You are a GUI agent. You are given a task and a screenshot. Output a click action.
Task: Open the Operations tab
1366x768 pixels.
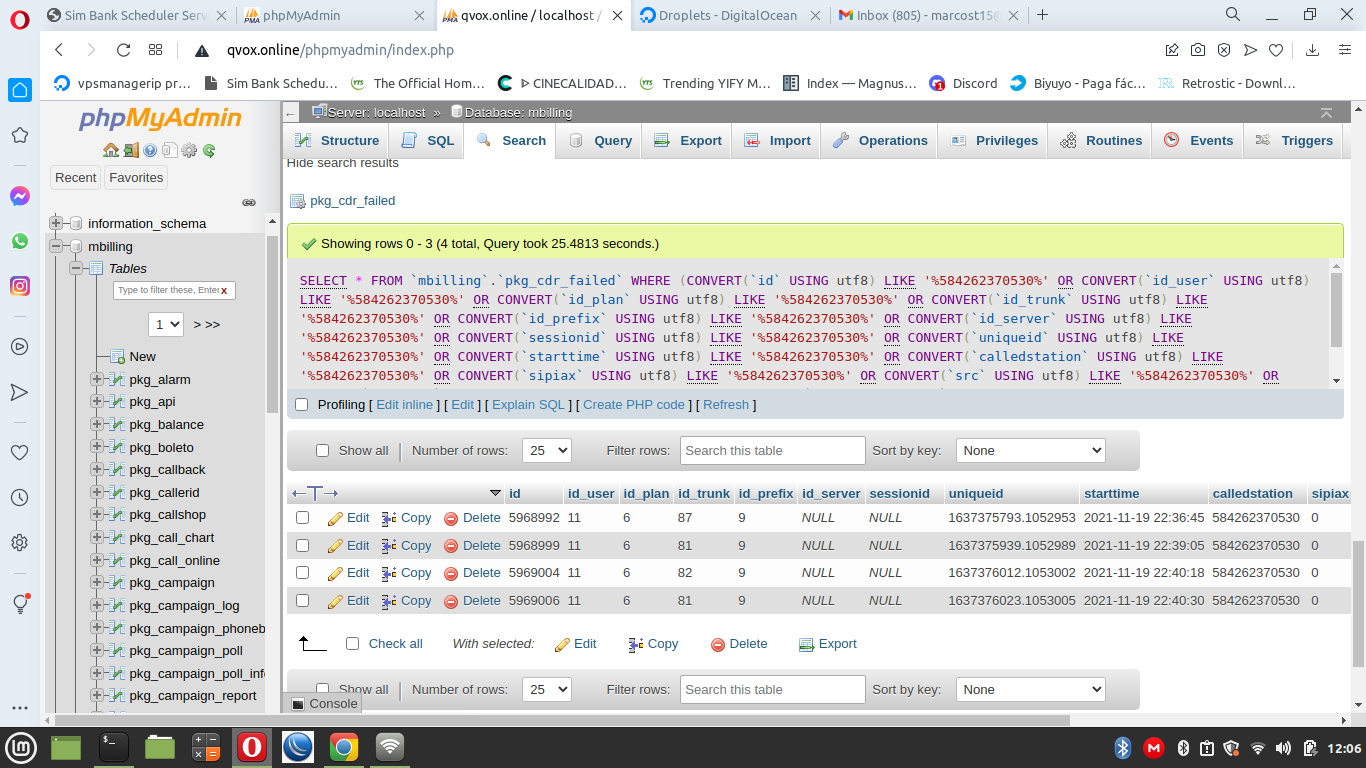879,141
